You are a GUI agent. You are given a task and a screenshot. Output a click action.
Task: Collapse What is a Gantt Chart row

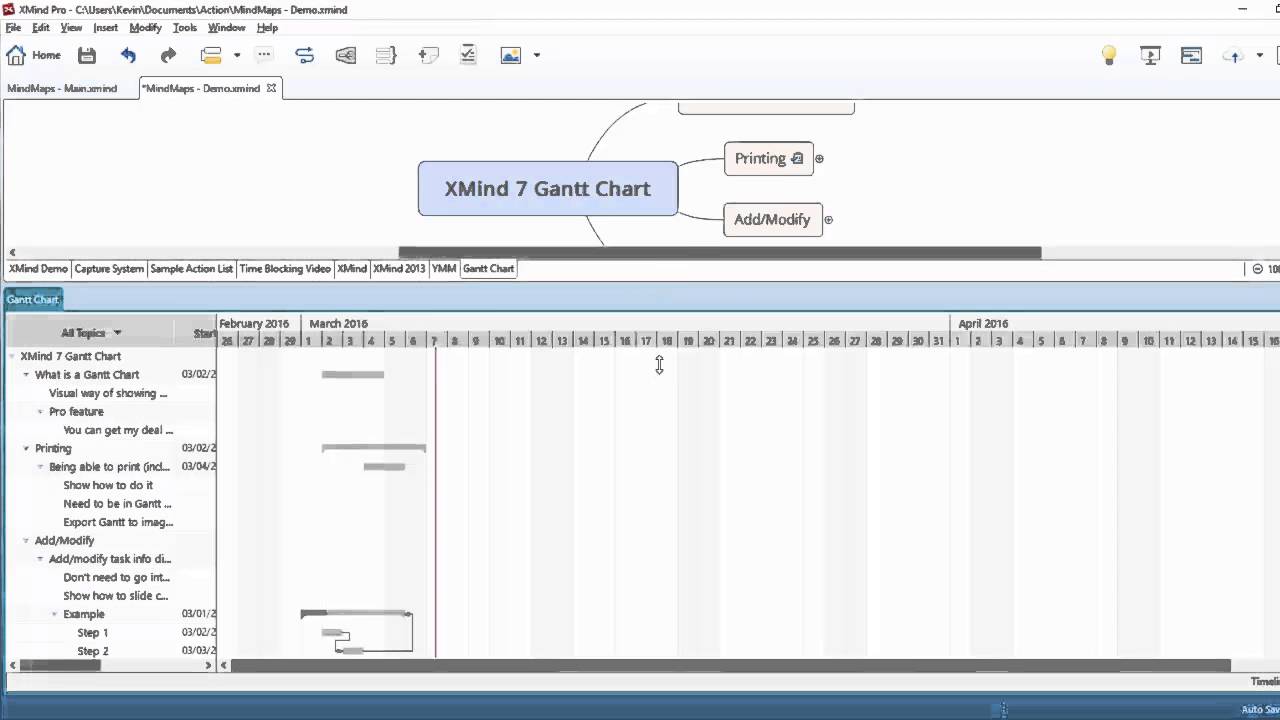tap(26, 375)
